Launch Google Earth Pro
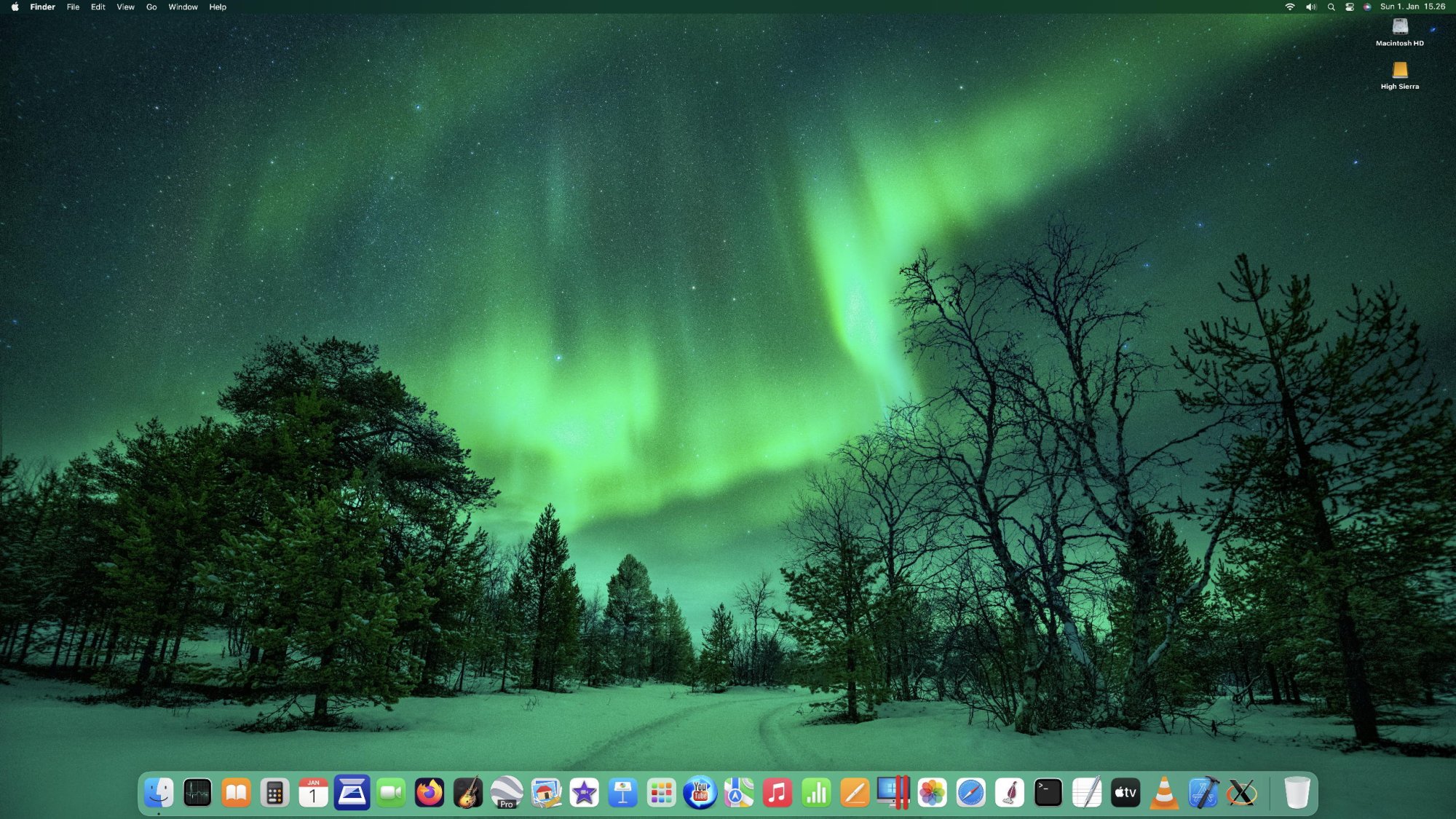This screenshot has height=819, width=1456. pyautogui.click(x=507, y=792)
